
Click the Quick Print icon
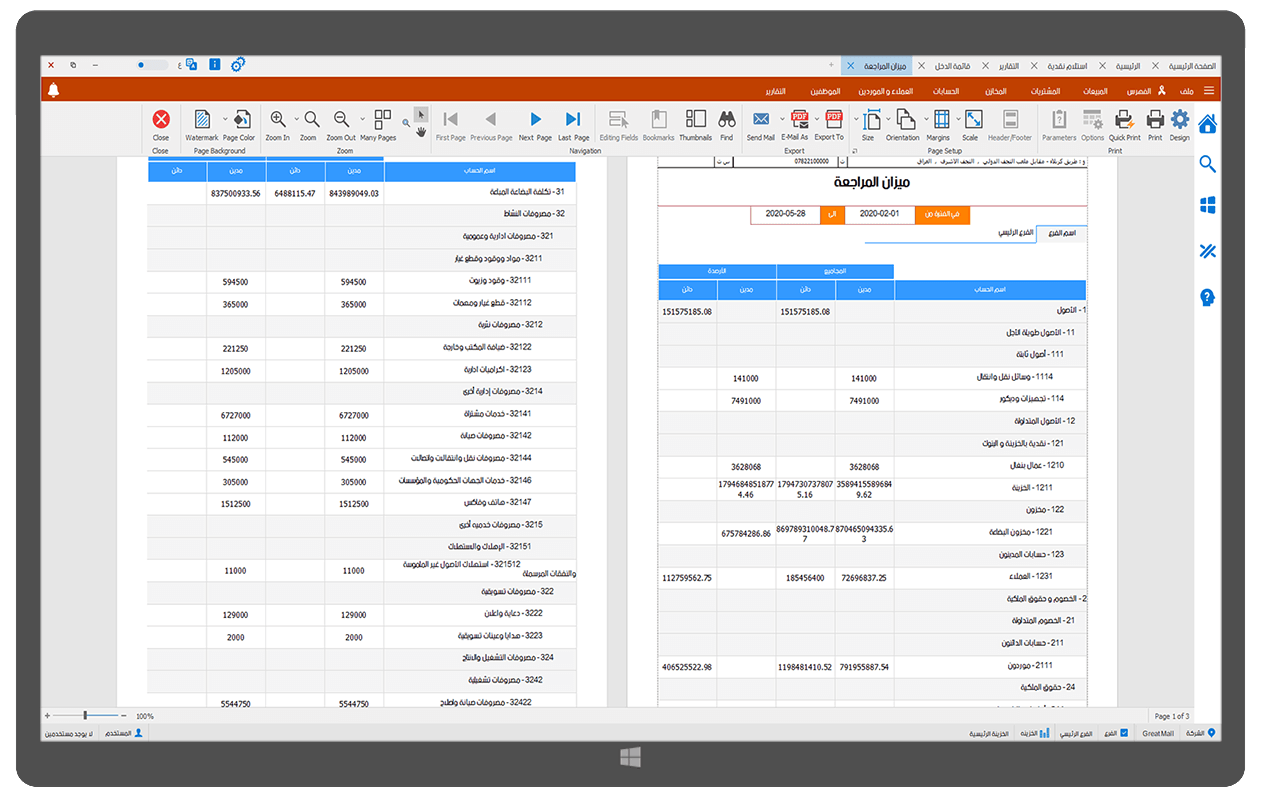[1124, 122]
